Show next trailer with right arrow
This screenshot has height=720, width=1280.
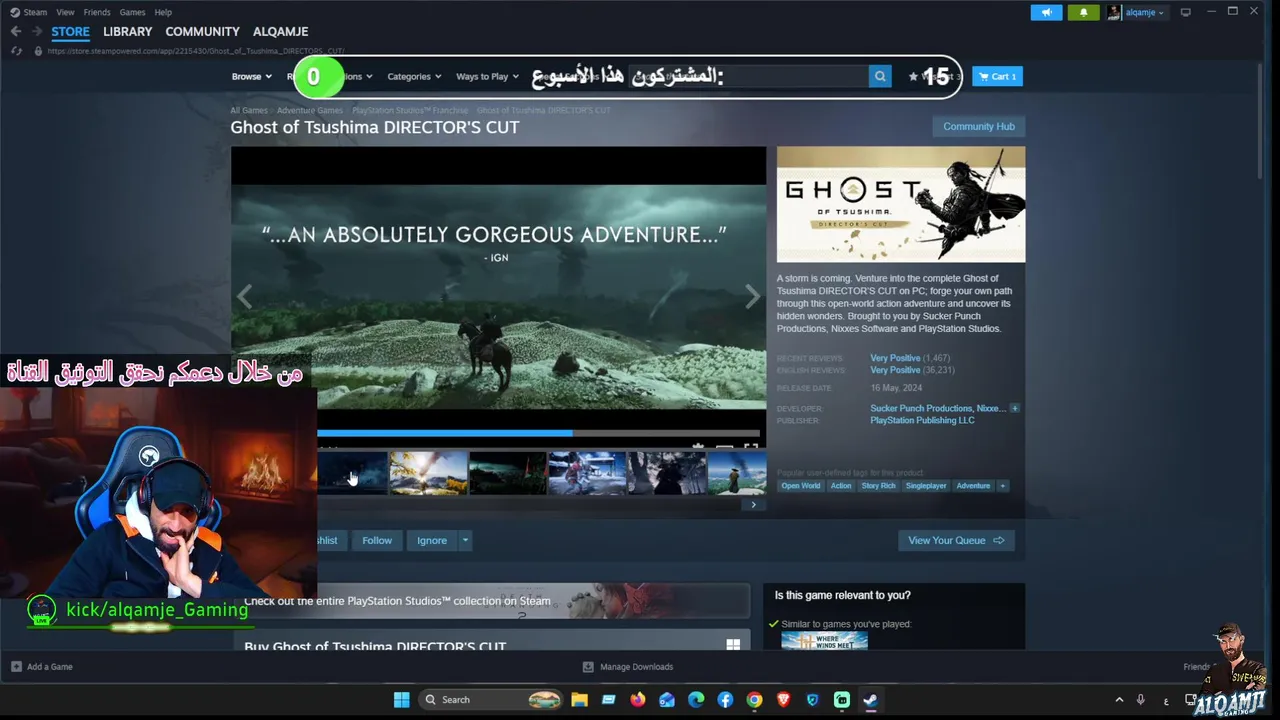pos(752,296)
